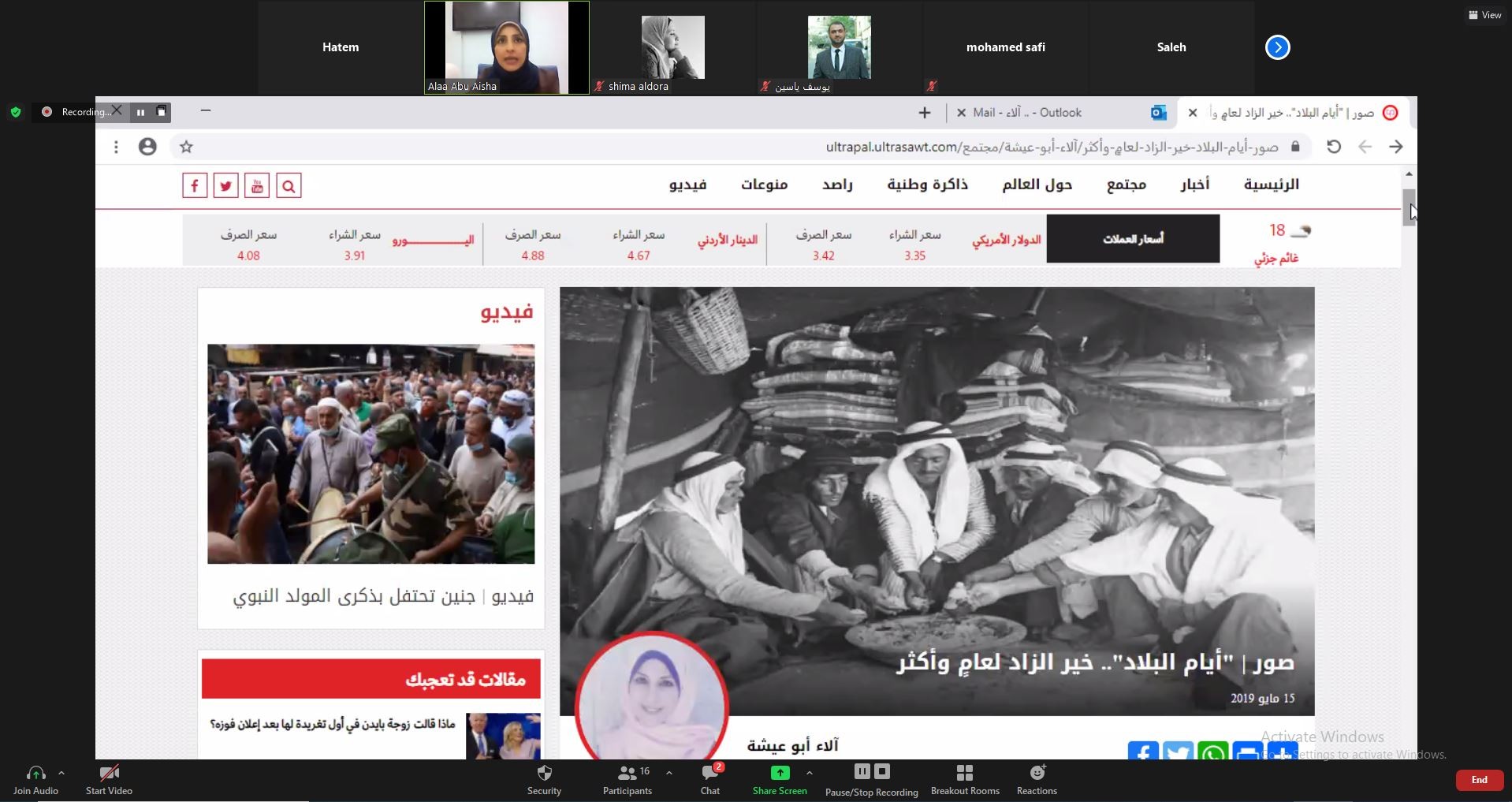Viewport: 1512px width, 802px height.
Task: Open the site's YouTube icon link
Action: [x=257, y=186]
